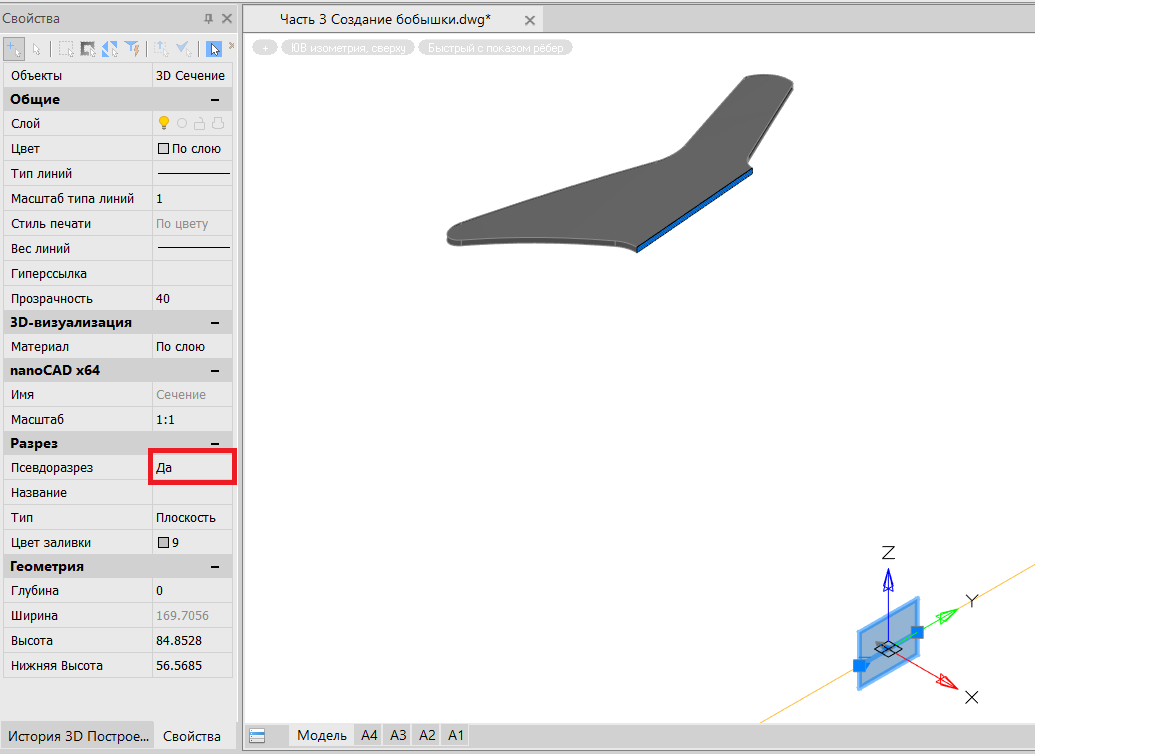This screenshot has width=1152, height=754.
Task: Toggle the layer lock icon
Action: [x=200, y=123]
